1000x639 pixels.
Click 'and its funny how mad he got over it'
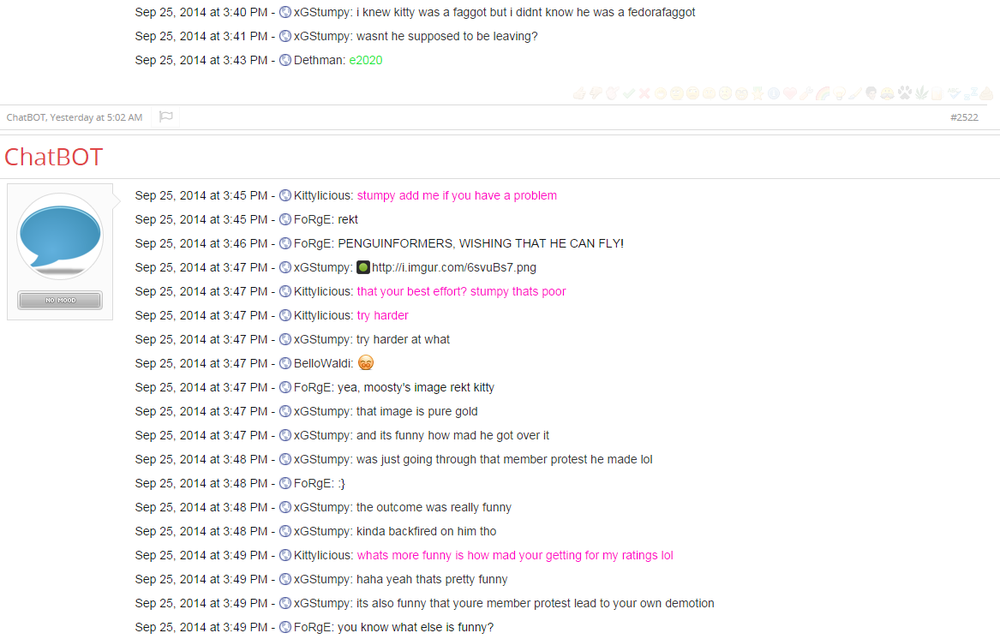point(452,436)
